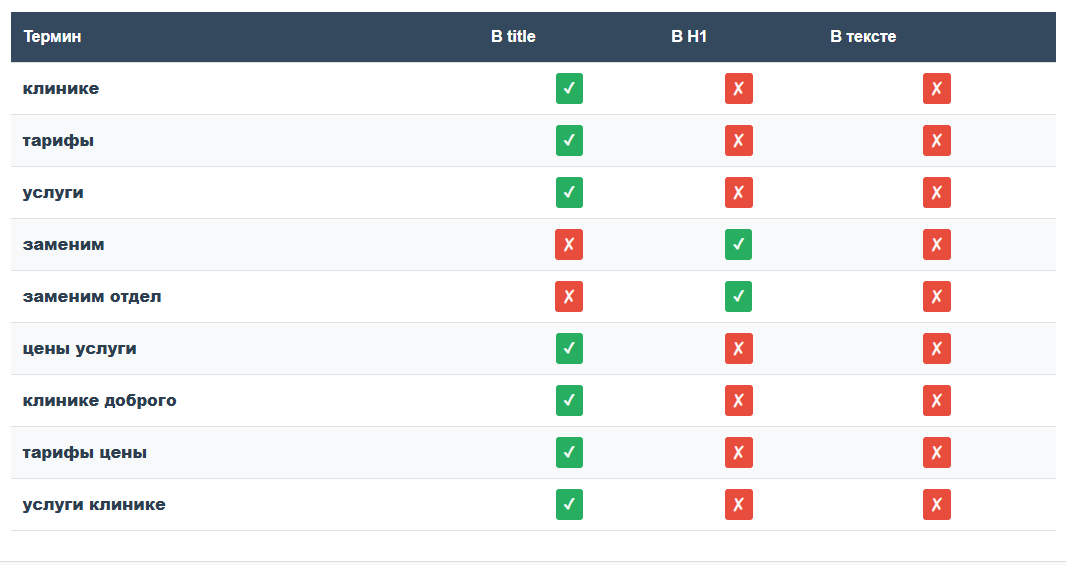Image resolution: width=1066 pixels, height=565 pixels.
Task: Select the term заменим отдел
Action: pos(92,296)
